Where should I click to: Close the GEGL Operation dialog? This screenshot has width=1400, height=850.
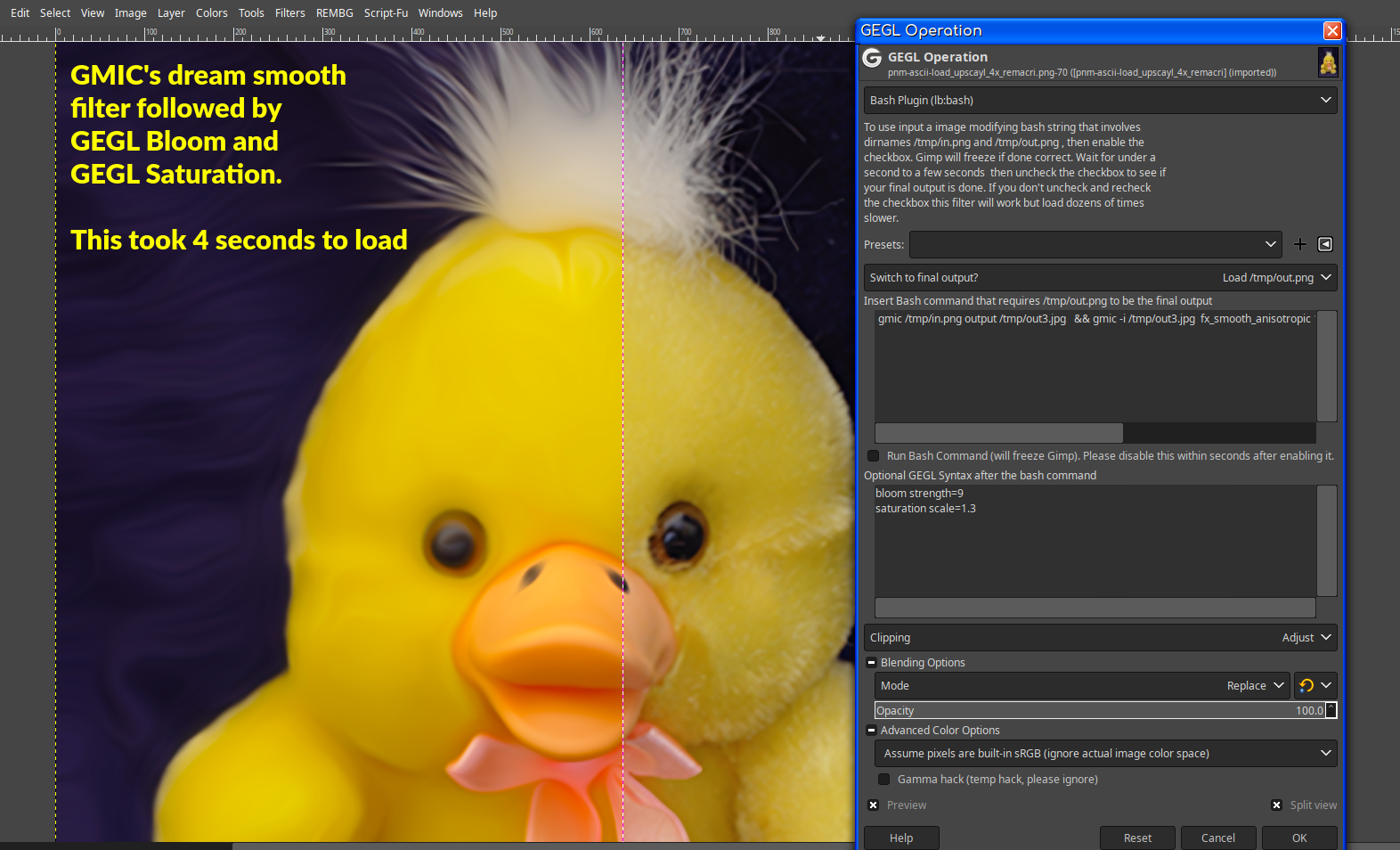click(1331, 30)
